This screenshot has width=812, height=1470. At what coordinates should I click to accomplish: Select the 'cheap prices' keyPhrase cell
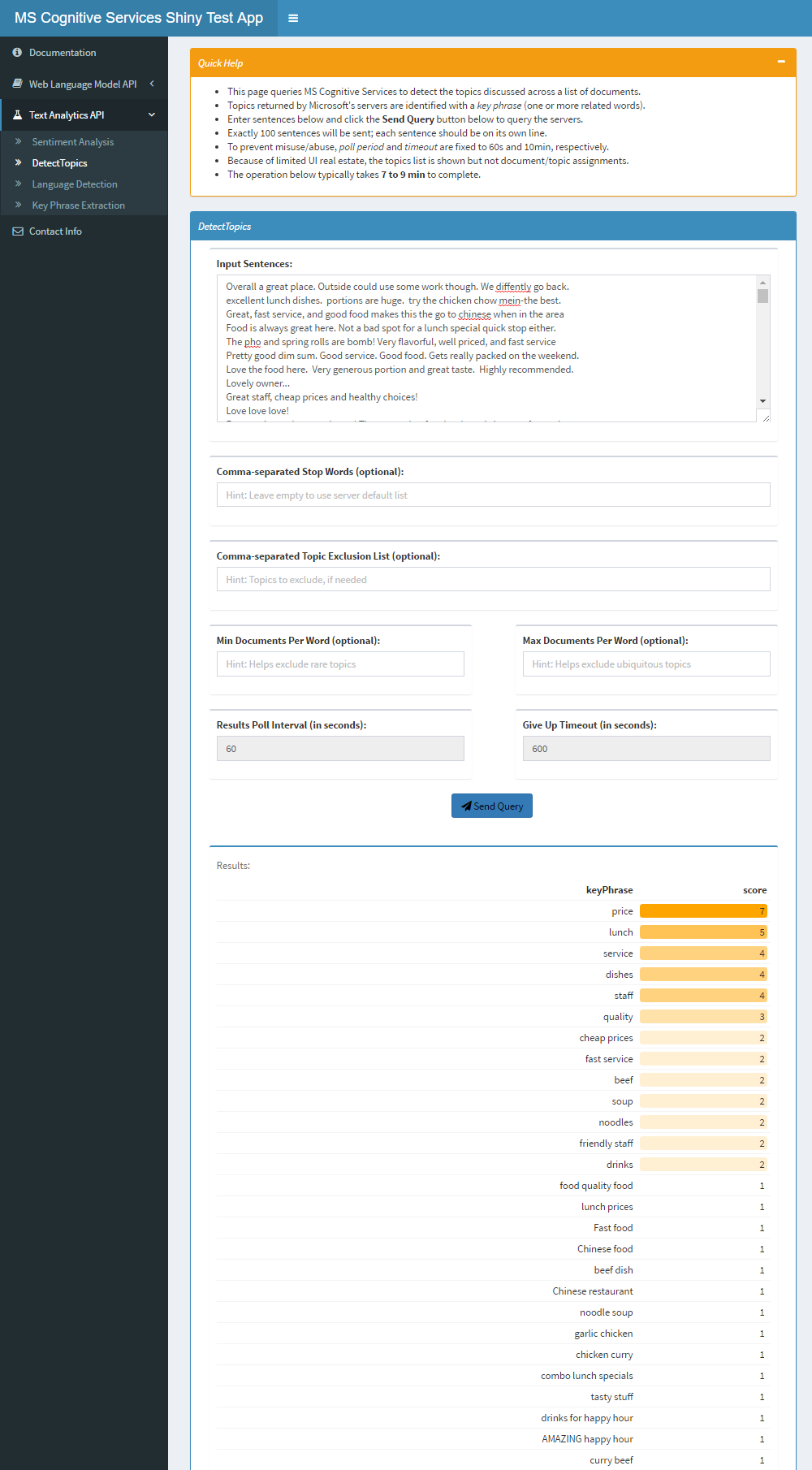pos(606,1038)
